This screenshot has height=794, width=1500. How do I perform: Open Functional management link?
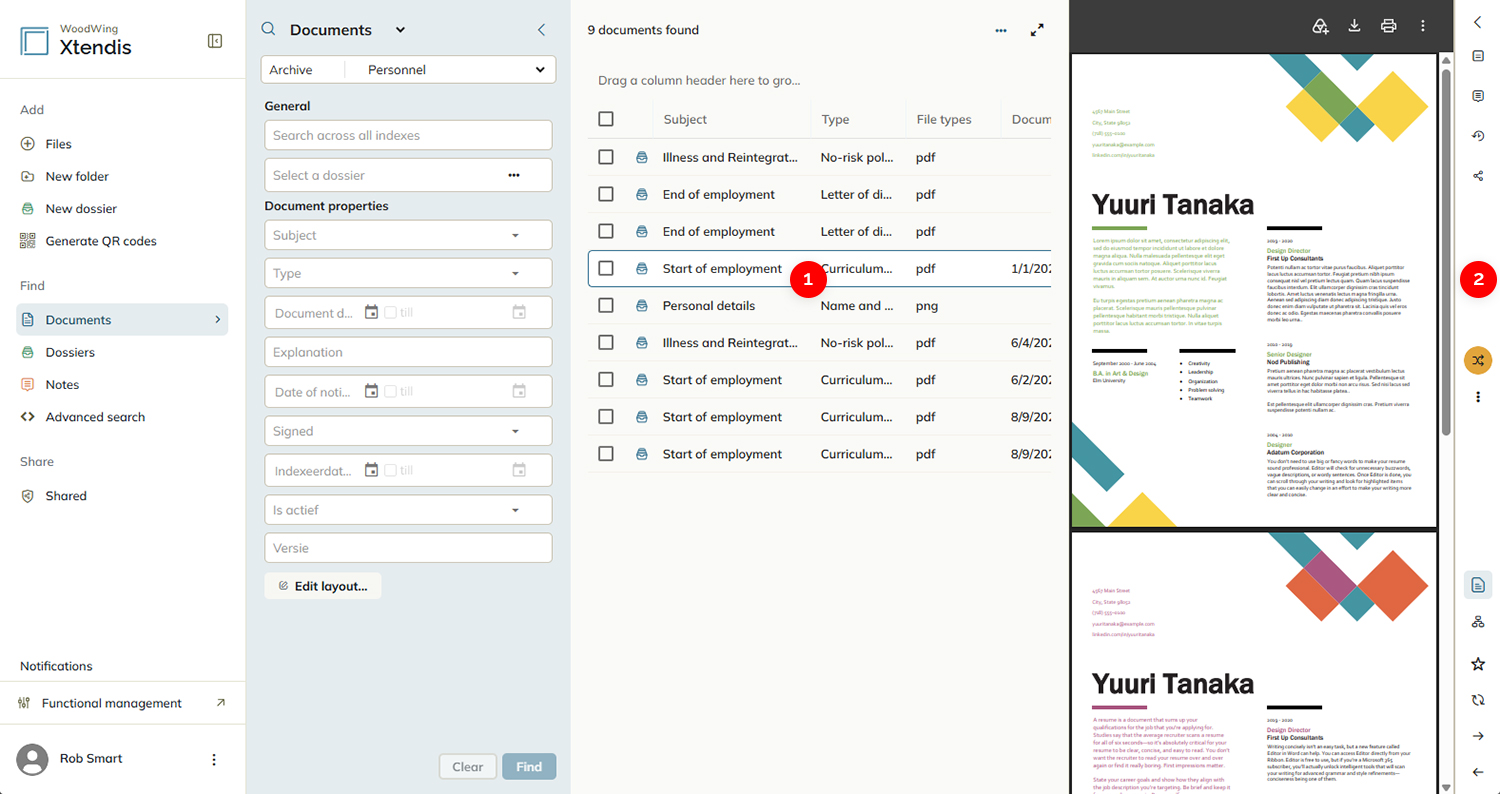(122, 703)
